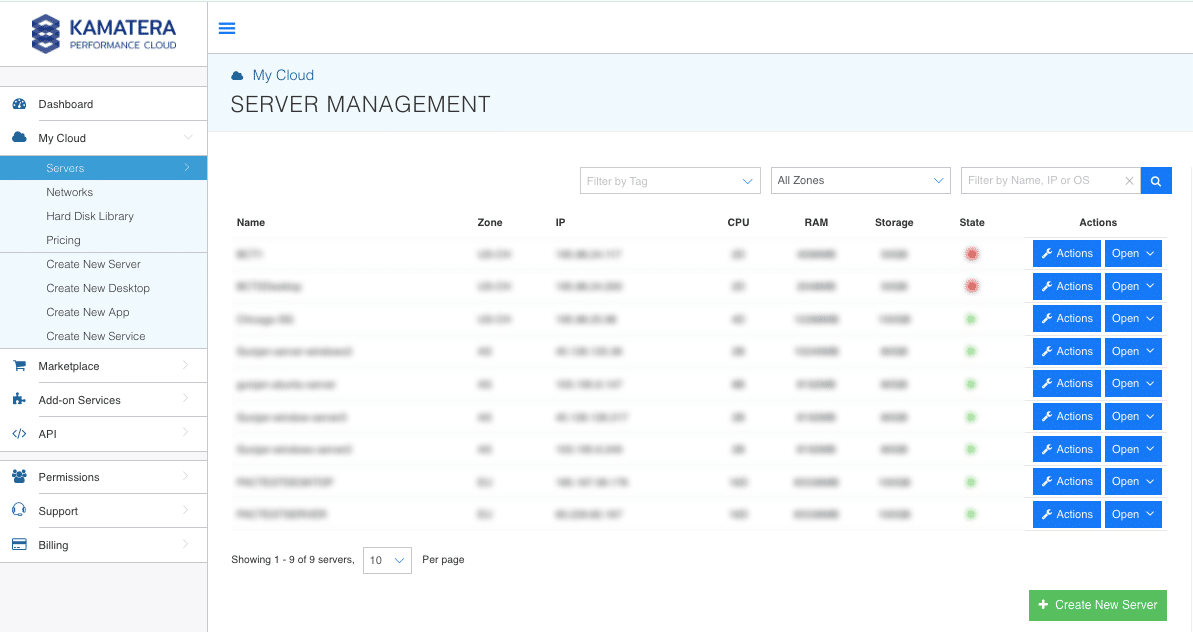This screenshot has width=1193, height=632.
Task: Clear the name filter with X icon
Action: click(1129, 181)
